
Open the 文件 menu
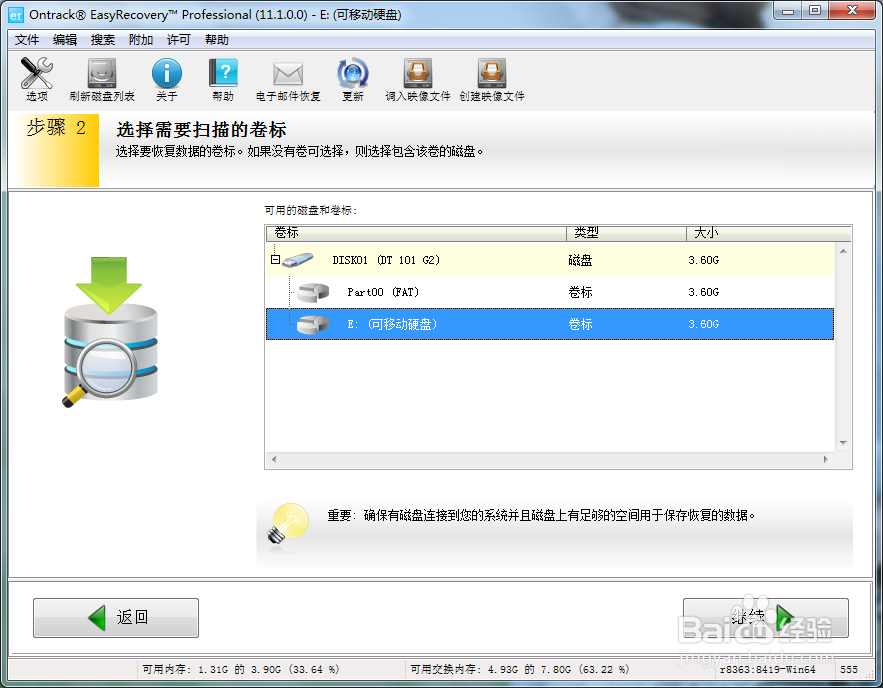click(x=26, y=40)
